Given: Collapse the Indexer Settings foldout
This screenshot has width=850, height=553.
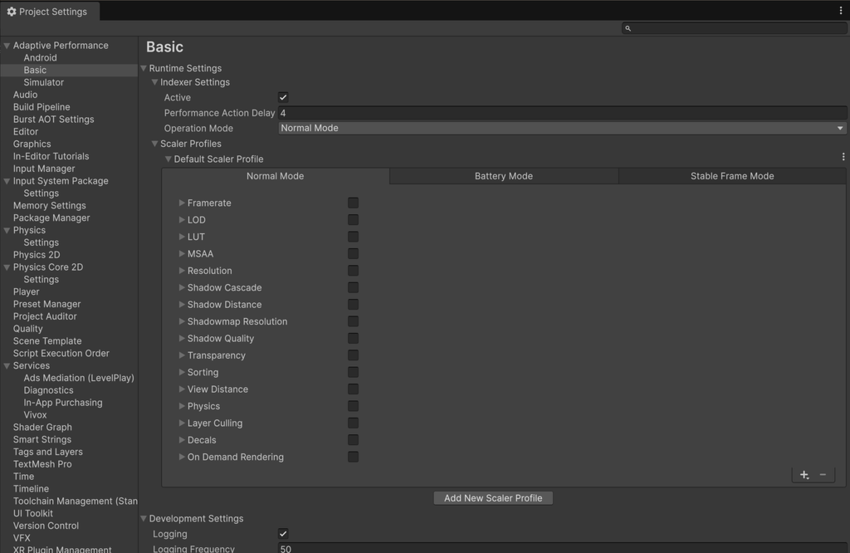Looking at the screenshot, I should [x=154, y=82].
